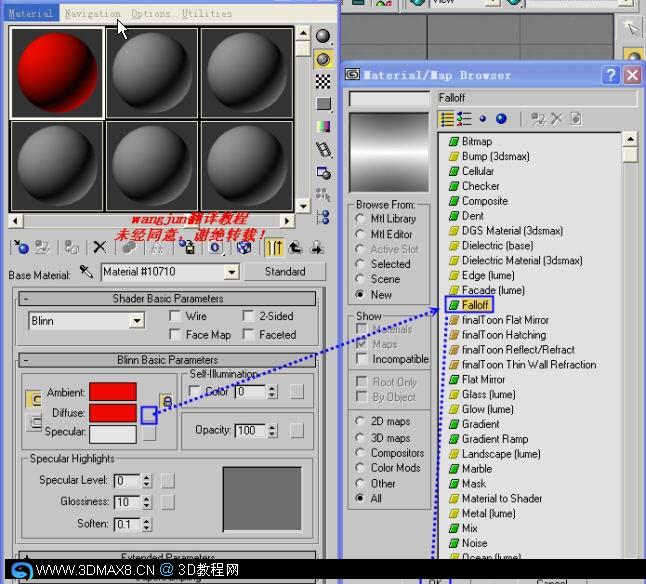Tick the Incompatible checkbox
The width and height of the screenshot is (646, 584).
pos(362,359)
